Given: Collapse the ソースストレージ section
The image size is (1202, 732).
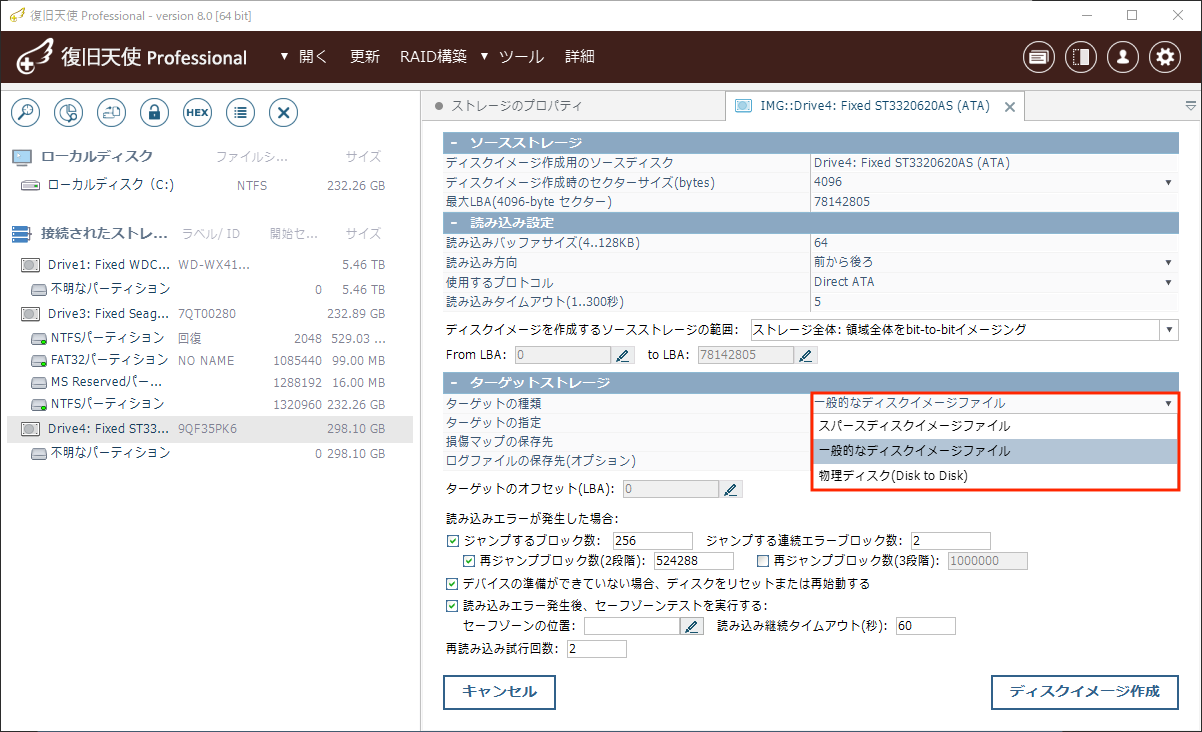Looking at the screenshot, I should pos(453,143).
